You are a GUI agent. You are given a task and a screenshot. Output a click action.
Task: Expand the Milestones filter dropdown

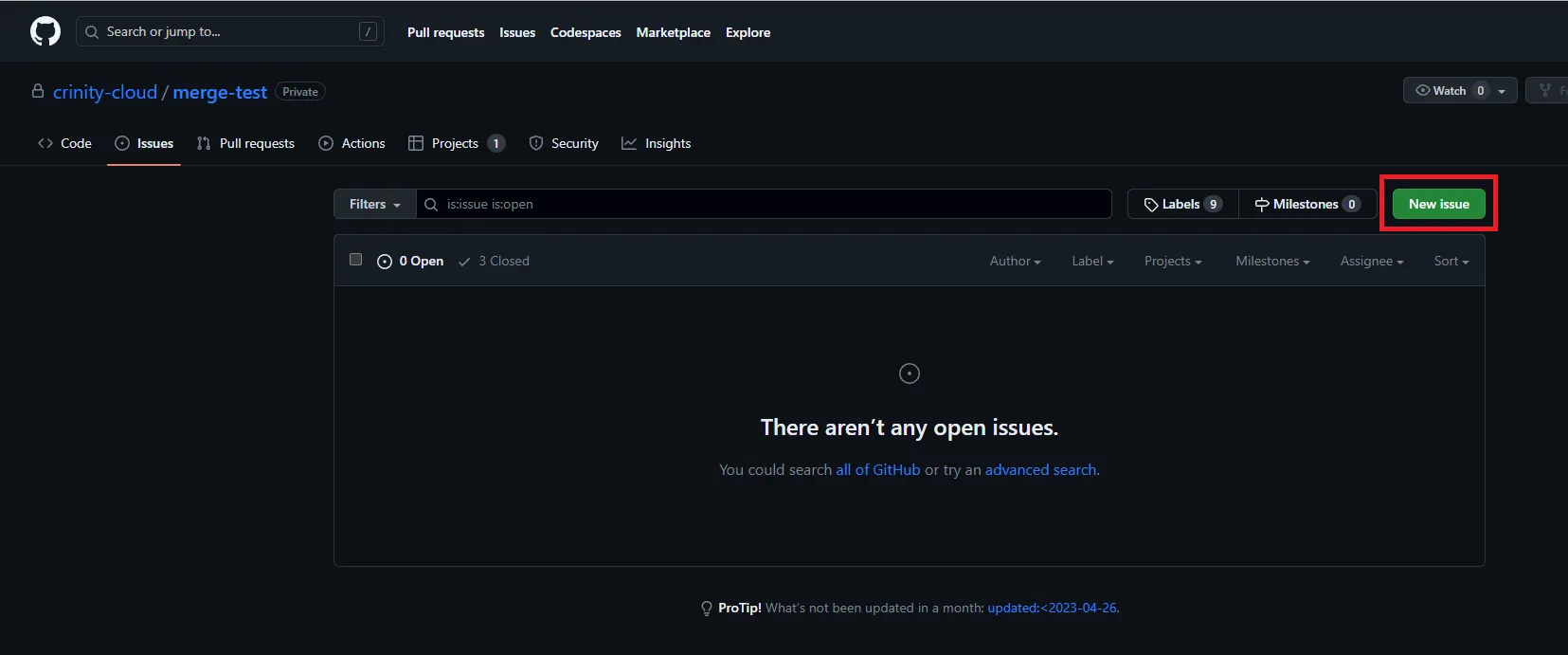(x=1272, y=261)
